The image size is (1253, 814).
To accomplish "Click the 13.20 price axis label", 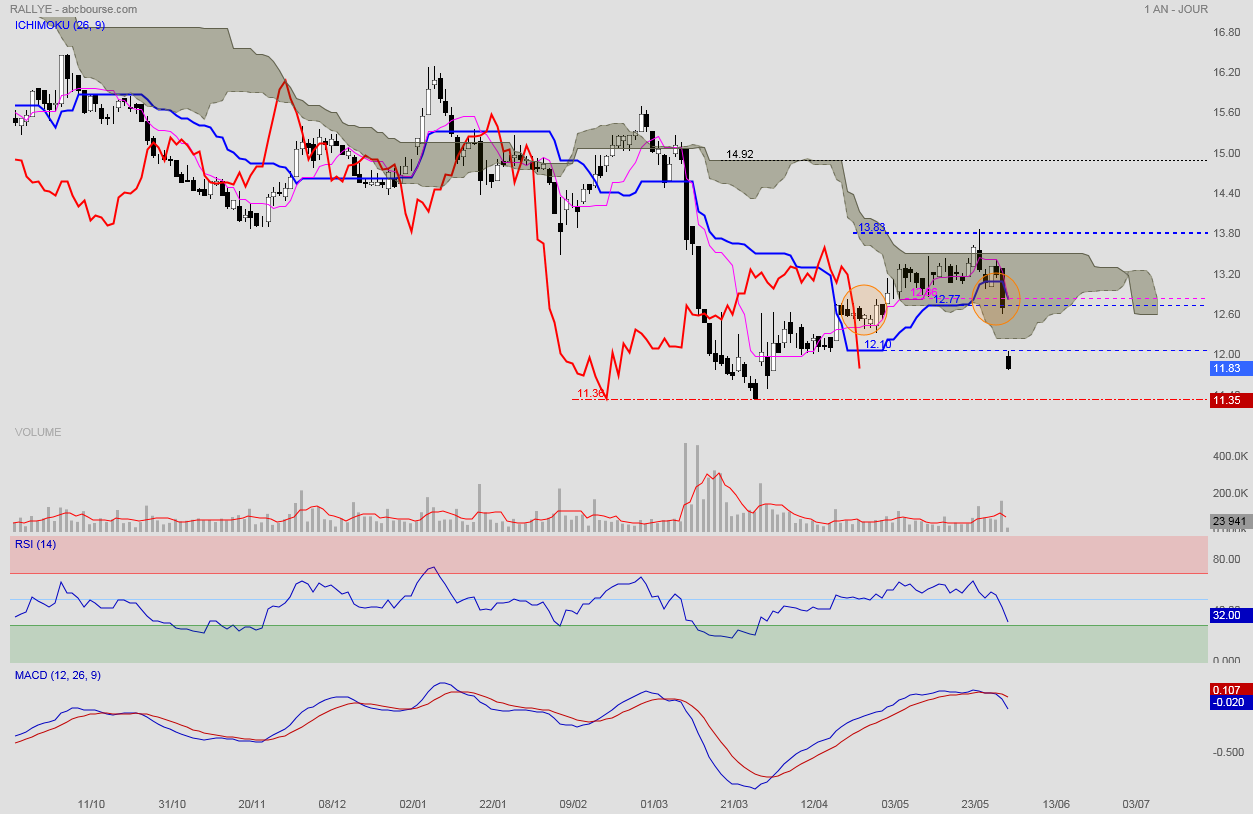I will (1227, 274).
